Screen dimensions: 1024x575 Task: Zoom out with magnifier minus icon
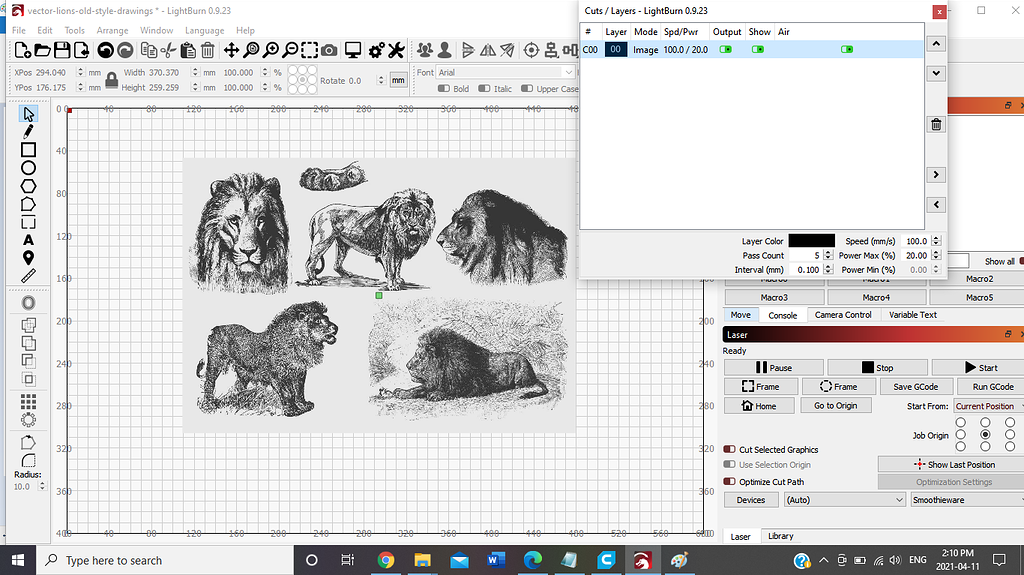(291, 50)
